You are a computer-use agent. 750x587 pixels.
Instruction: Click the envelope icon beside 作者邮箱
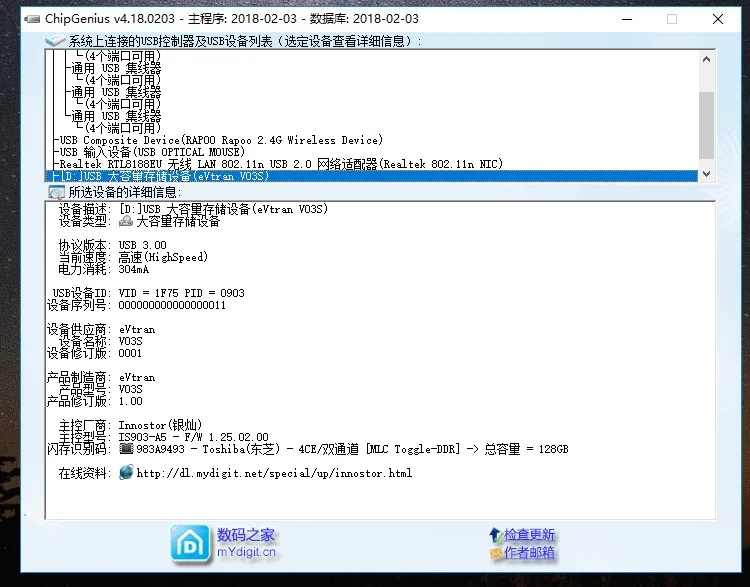point(496,553)
